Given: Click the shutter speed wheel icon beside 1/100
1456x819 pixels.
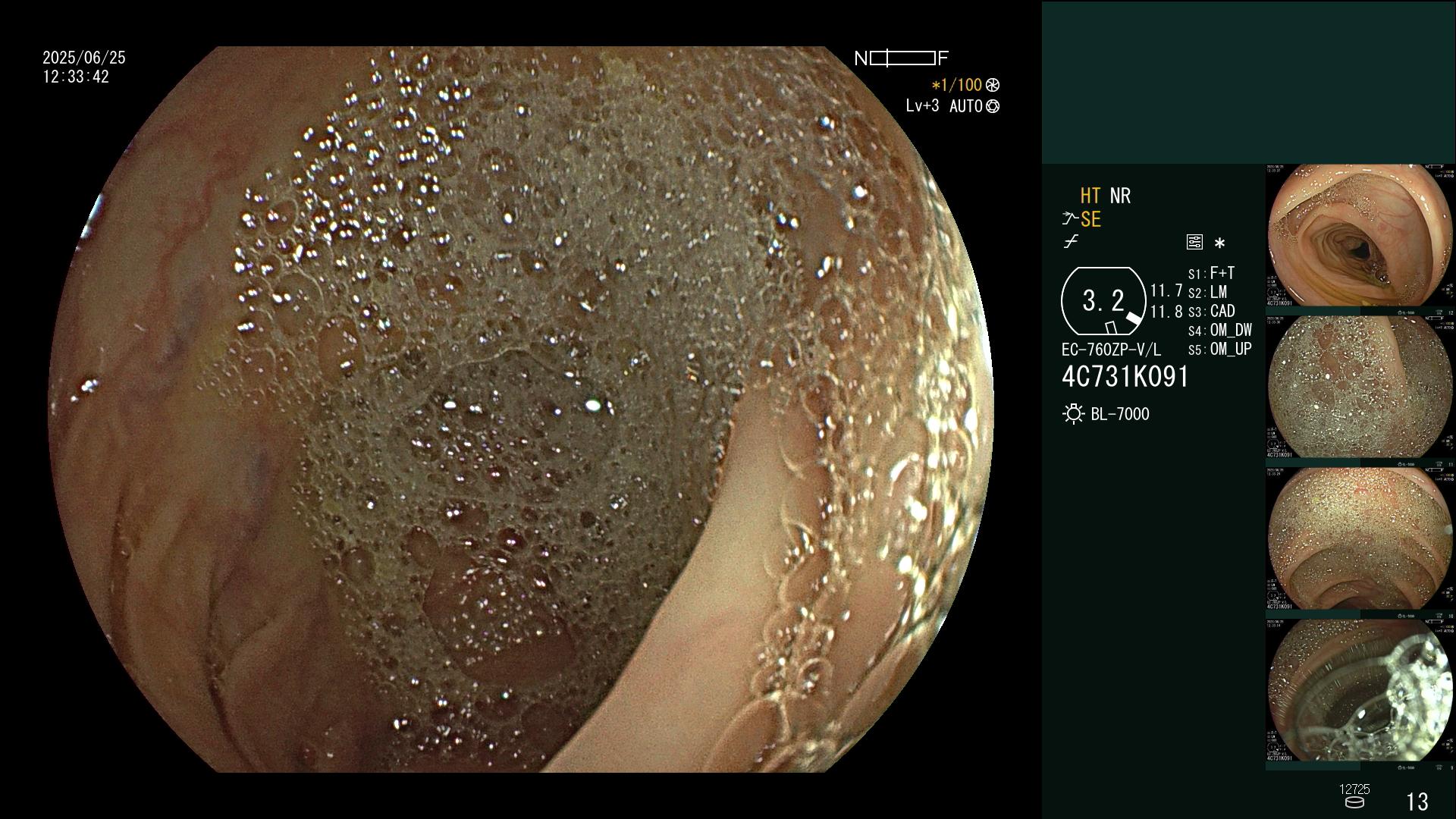Looking at the screenshot, I should point(993,85).
